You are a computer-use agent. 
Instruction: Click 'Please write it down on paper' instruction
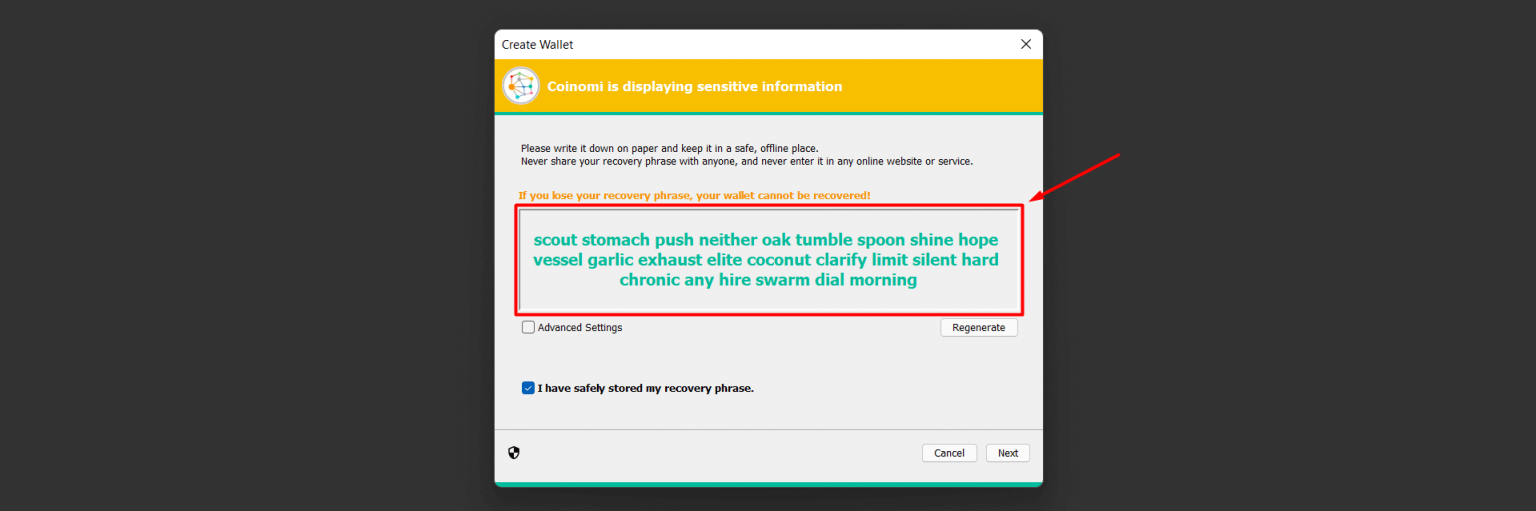669,148
